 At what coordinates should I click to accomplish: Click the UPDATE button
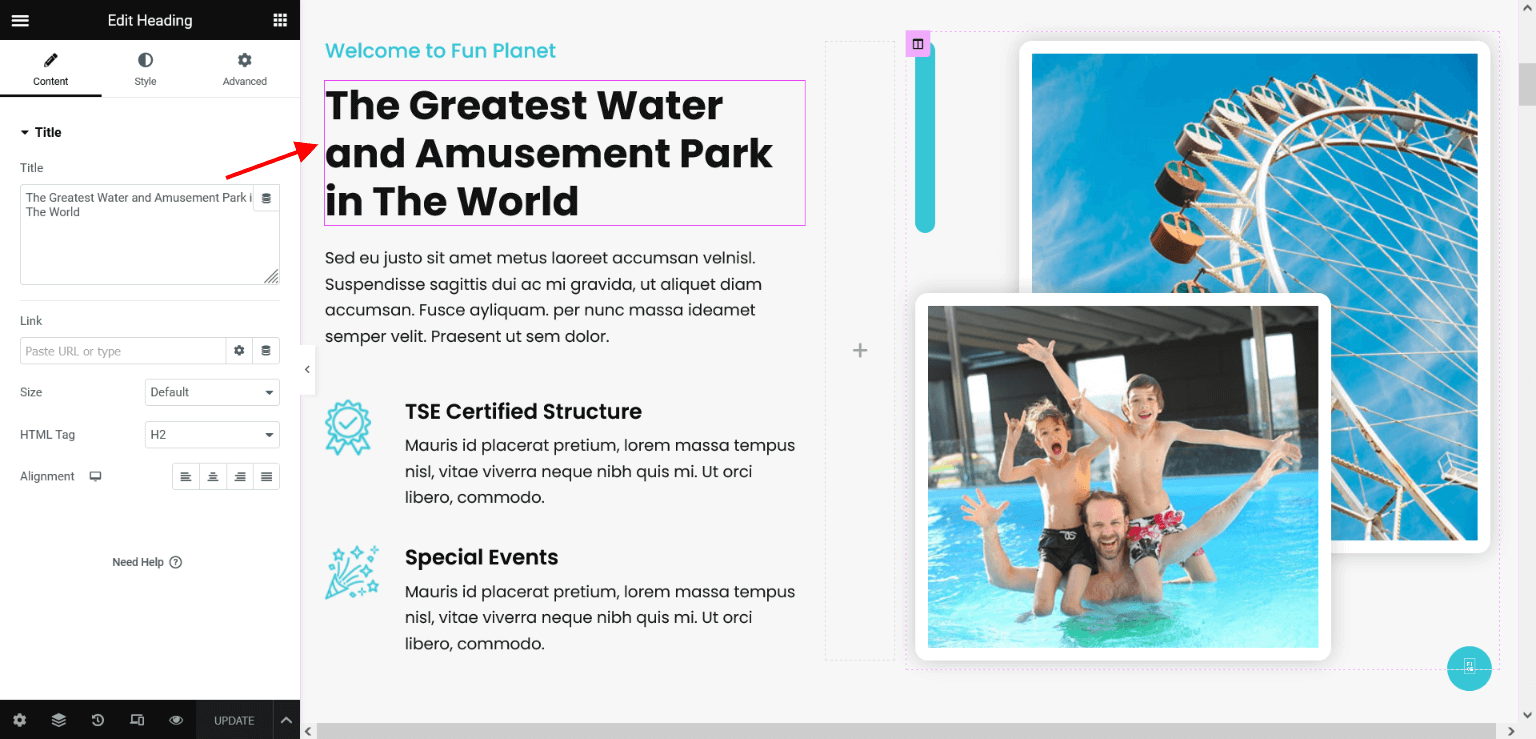tap(234, 720)
